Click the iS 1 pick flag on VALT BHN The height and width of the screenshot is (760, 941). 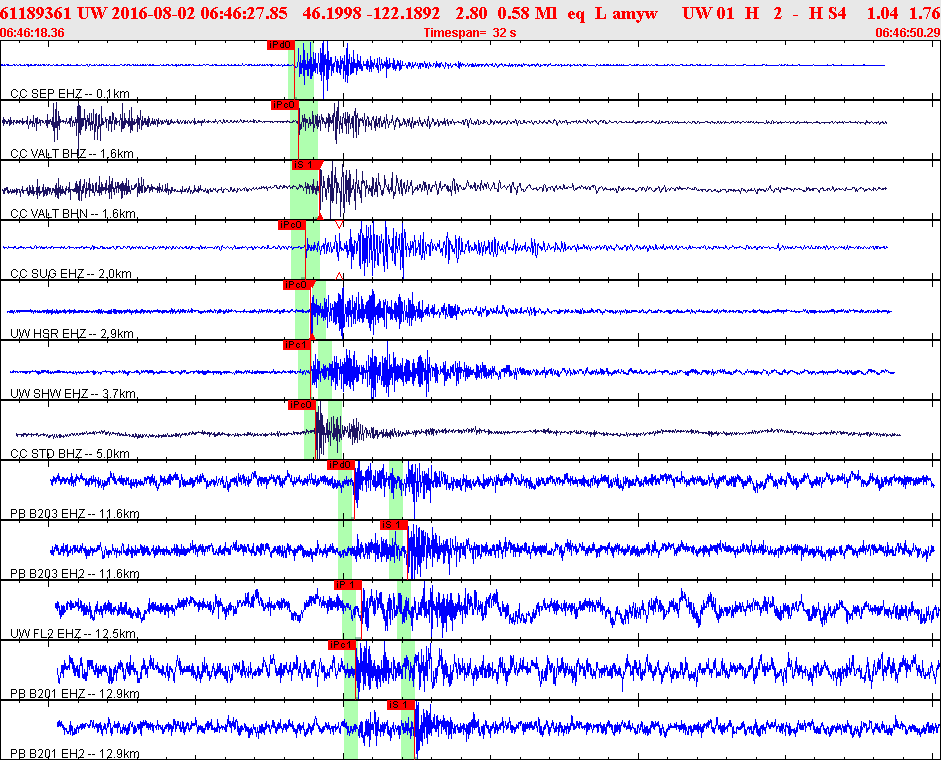305,165
